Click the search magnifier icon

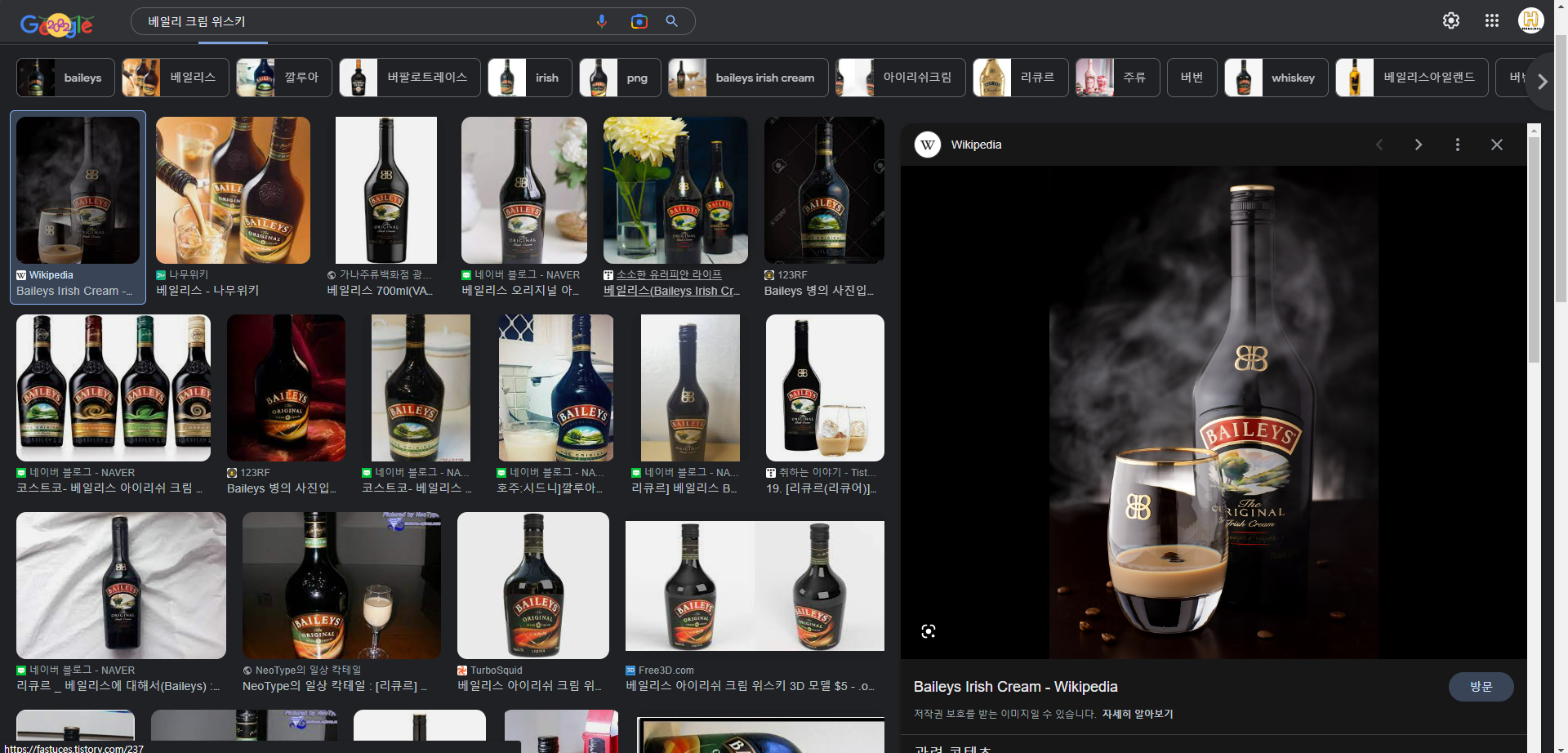671,21
